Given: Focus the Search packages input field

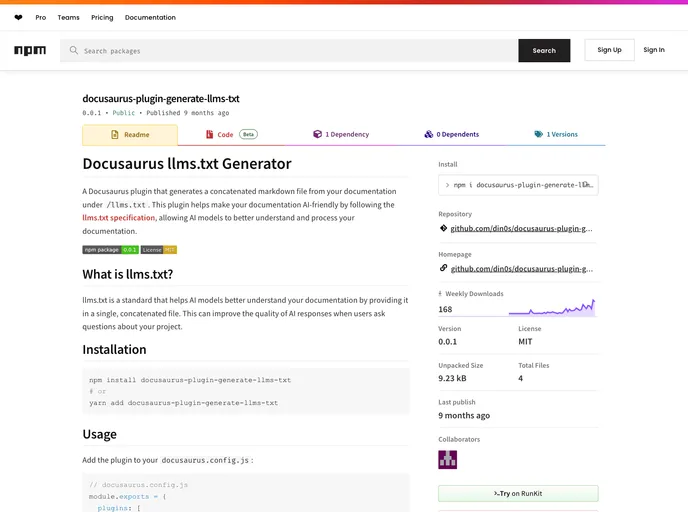Looking at the screenshot, I should 289,50.
